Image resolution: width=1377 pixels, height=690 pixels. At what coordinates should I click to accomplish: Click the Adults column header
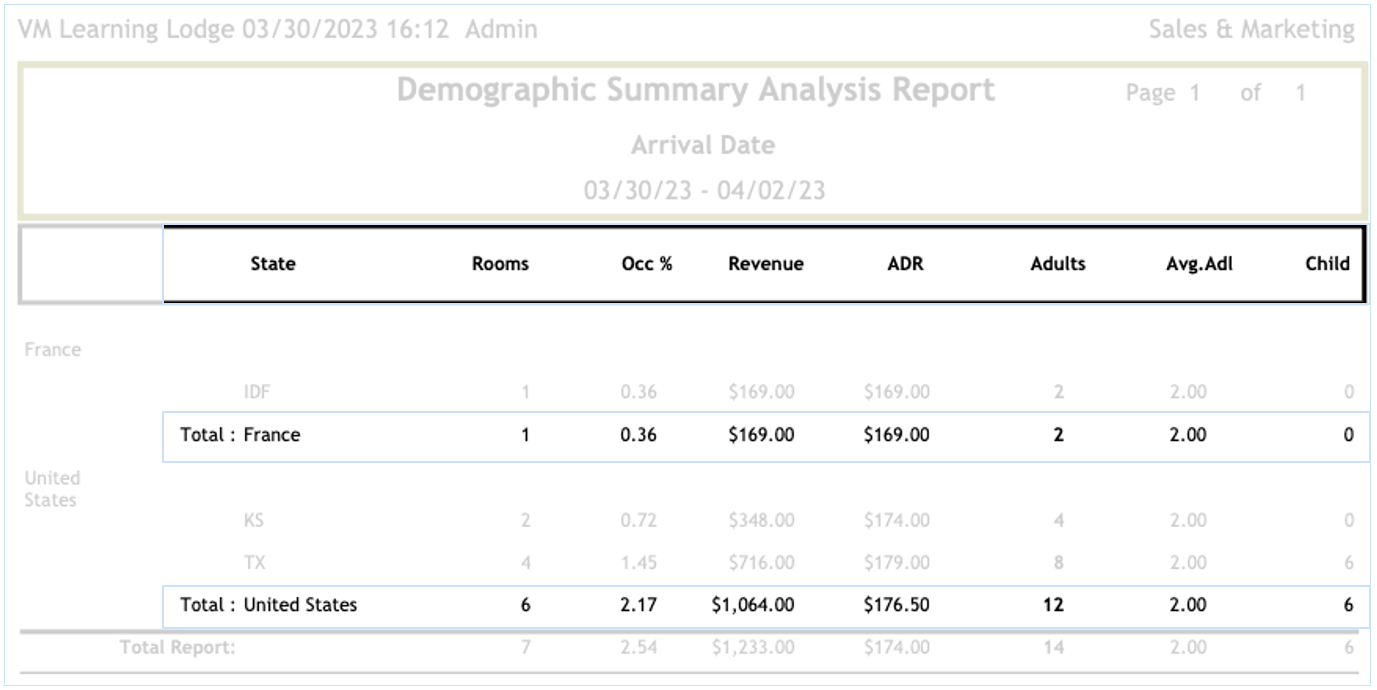pyautogui.click(x=1058, y=264)
